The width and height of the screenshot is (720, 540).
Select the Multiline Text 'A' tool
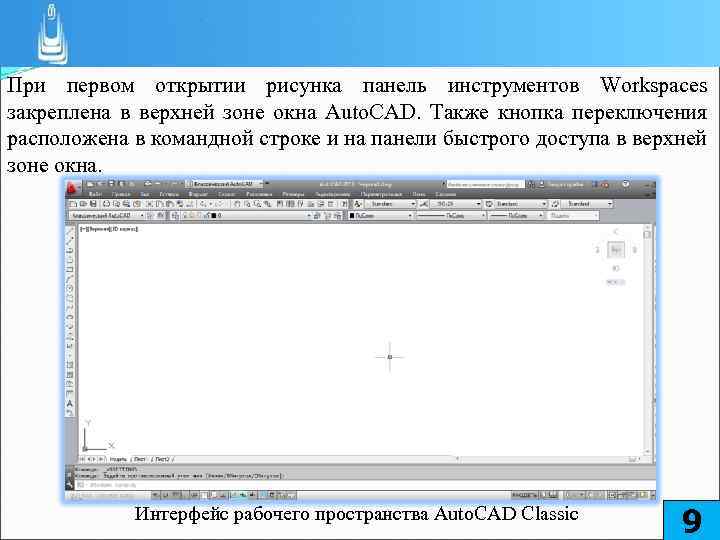[70, 403]
